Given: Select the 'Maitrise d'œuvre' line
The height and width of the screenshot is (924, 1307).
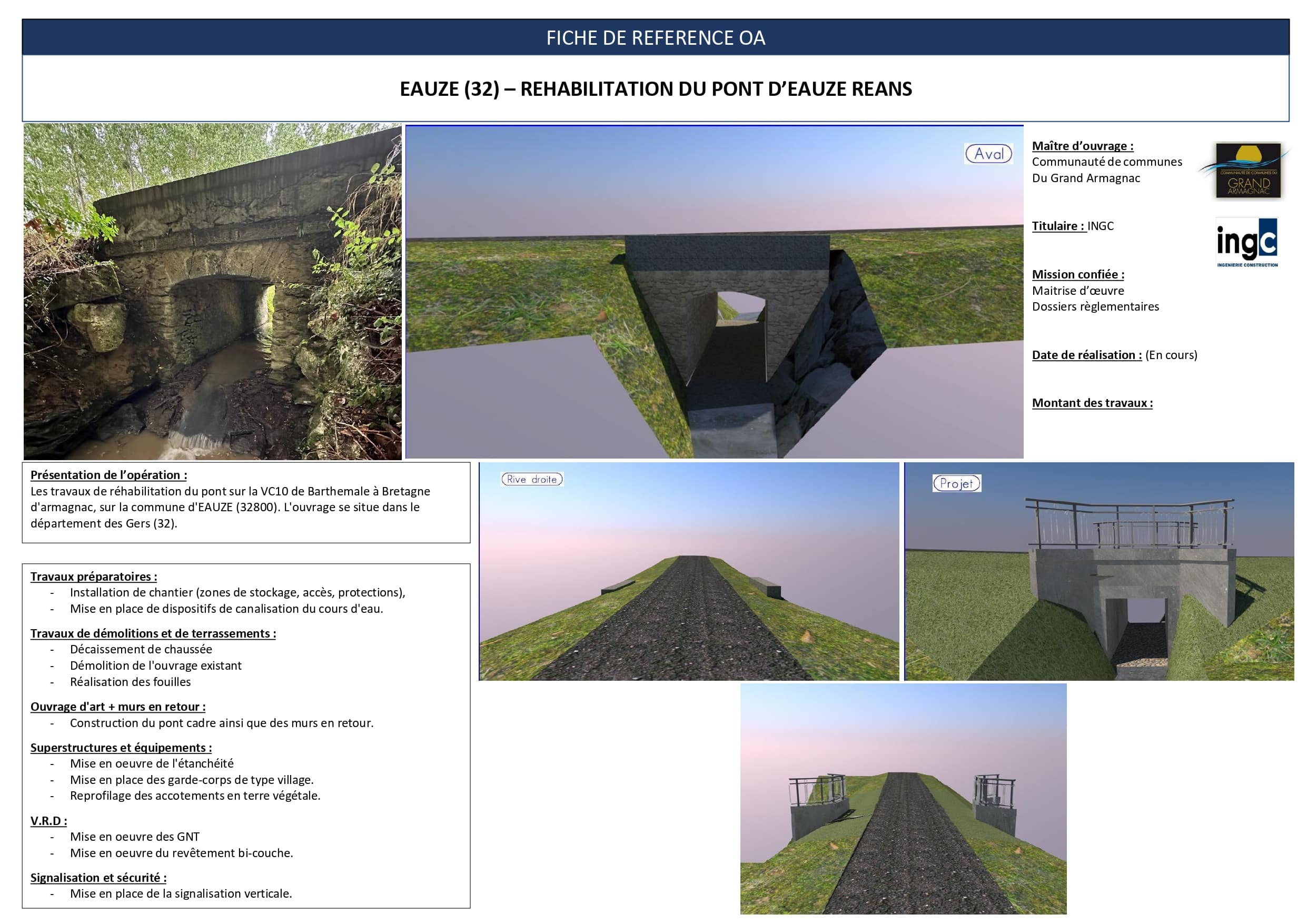Looking at the screenshot, I should [x=1078, y=291].
